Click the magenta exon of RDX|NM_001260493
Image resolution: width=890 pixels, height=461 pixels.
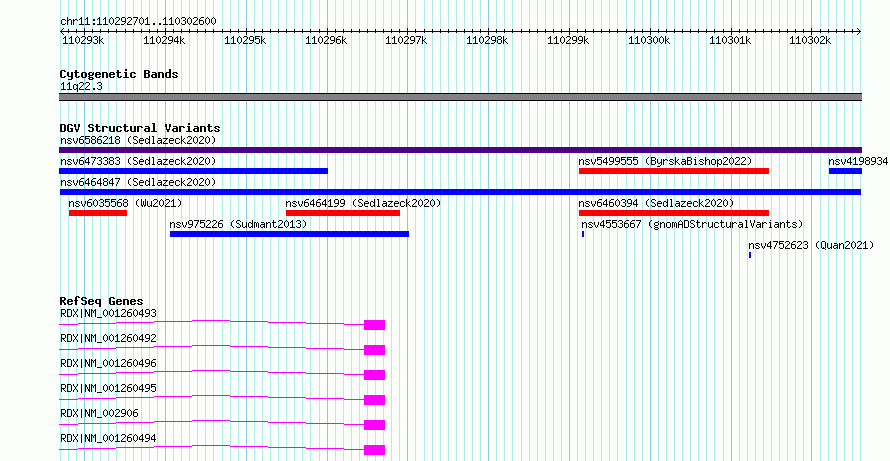(x=375, y=325)
